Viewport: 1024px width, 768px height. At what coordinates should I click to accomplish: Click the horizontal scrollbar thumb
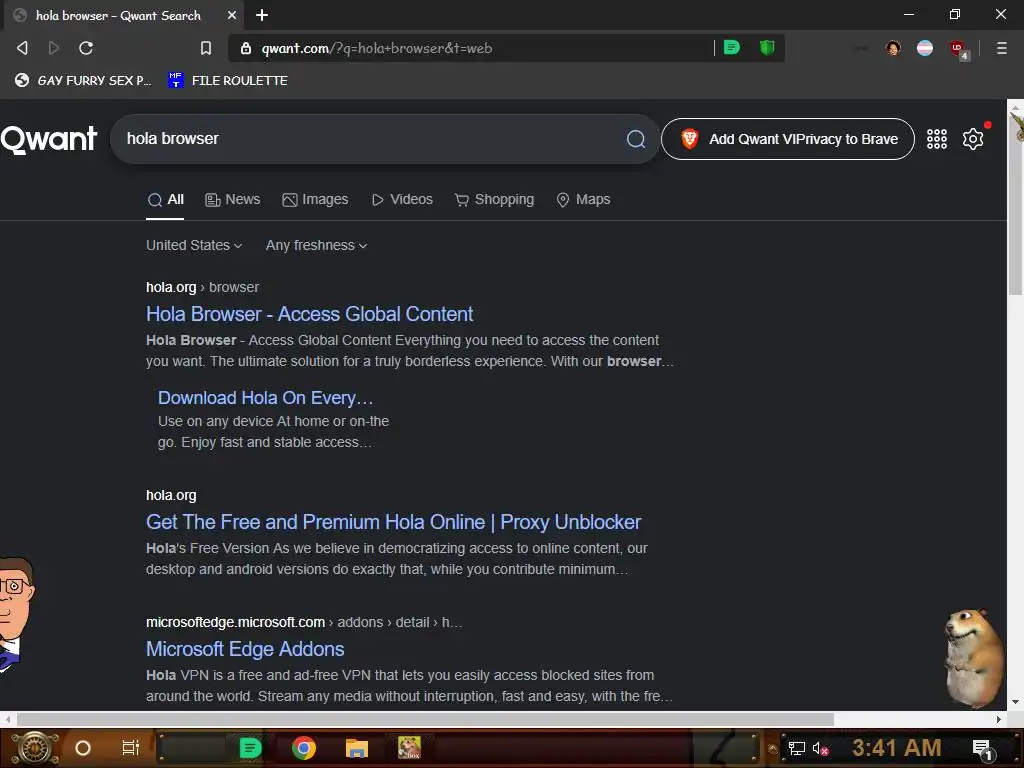(424, 720)
